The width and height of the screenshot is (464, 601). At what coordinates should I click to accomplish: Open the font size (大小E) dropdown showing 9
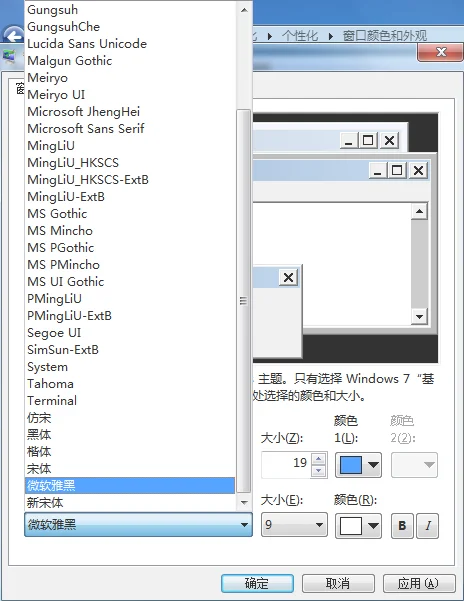(294, 524)
